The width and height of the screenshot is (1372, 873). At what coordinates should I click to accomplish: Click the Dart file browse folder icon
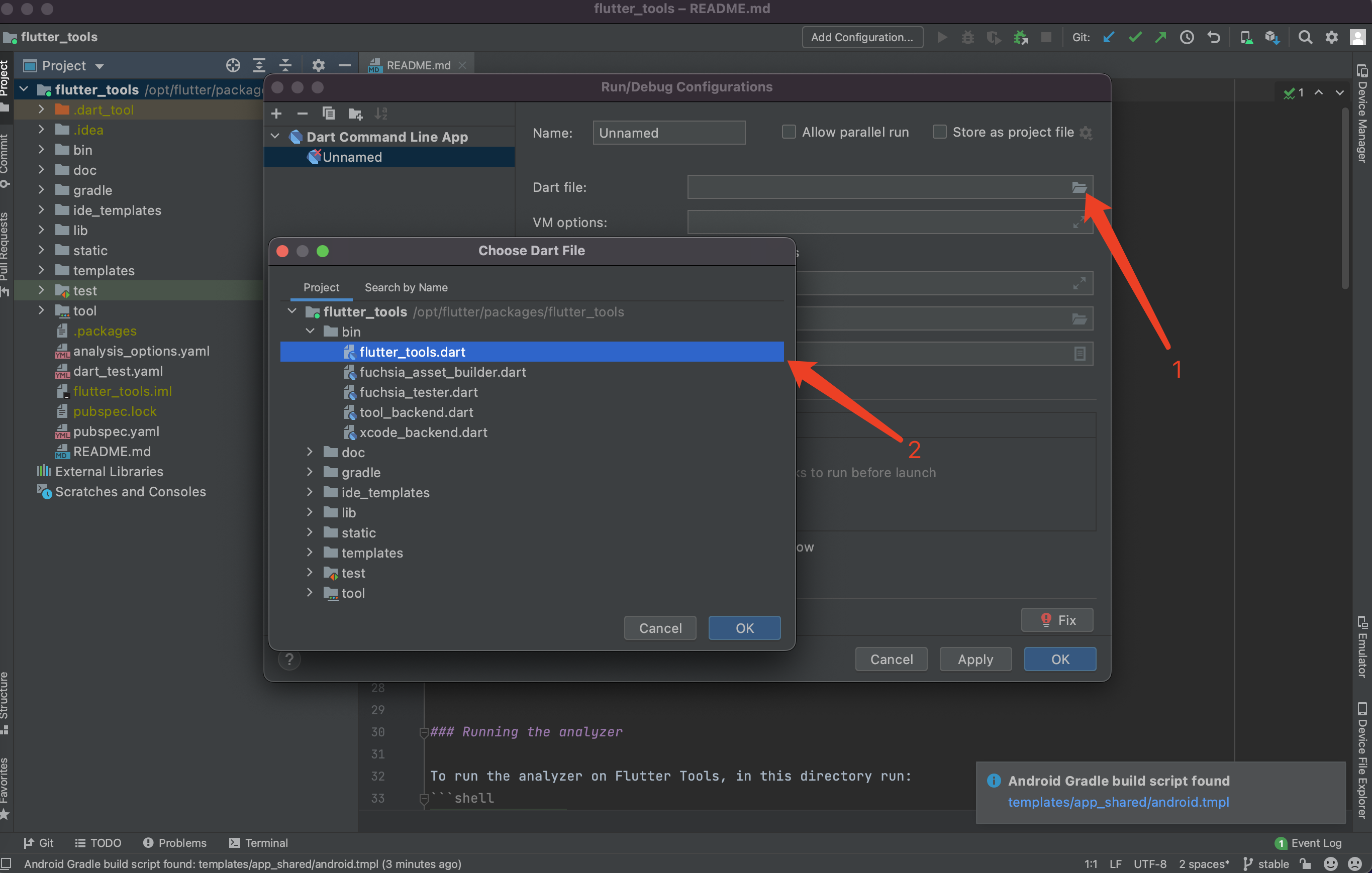click(x=1079, y=187)
